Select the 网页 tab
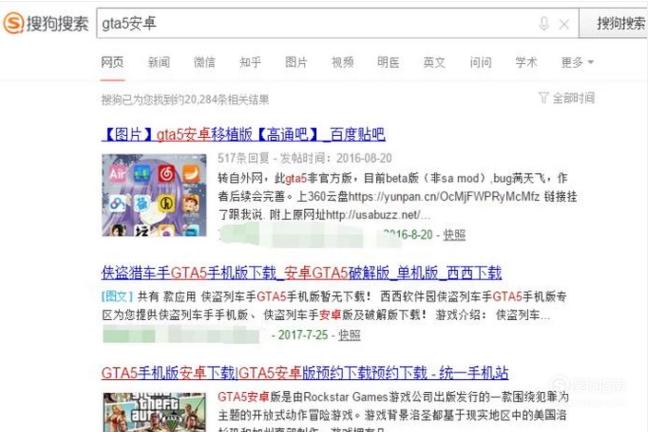The image size is (650, 432). 112,62
